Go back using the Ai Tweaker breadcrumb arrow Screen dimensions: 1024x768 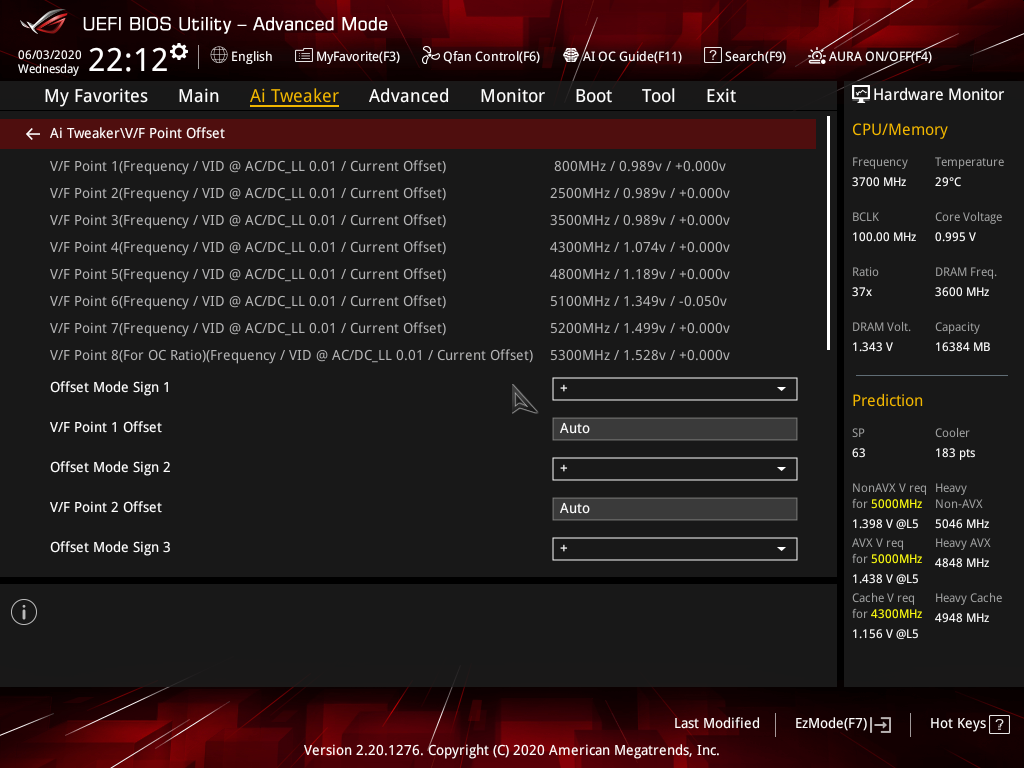pyautogui.click(x=32, y=133)
